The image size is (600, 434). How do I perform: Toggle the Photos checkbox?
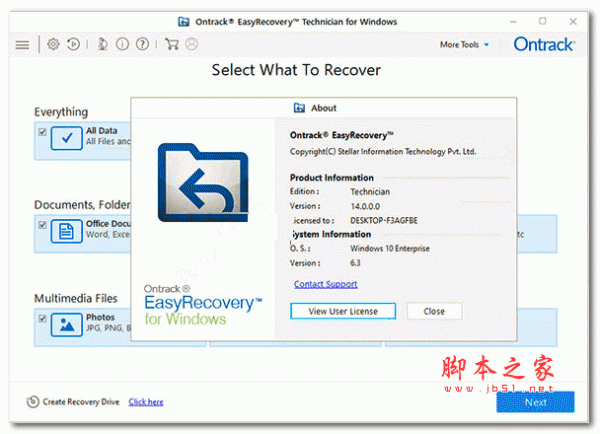42,318
